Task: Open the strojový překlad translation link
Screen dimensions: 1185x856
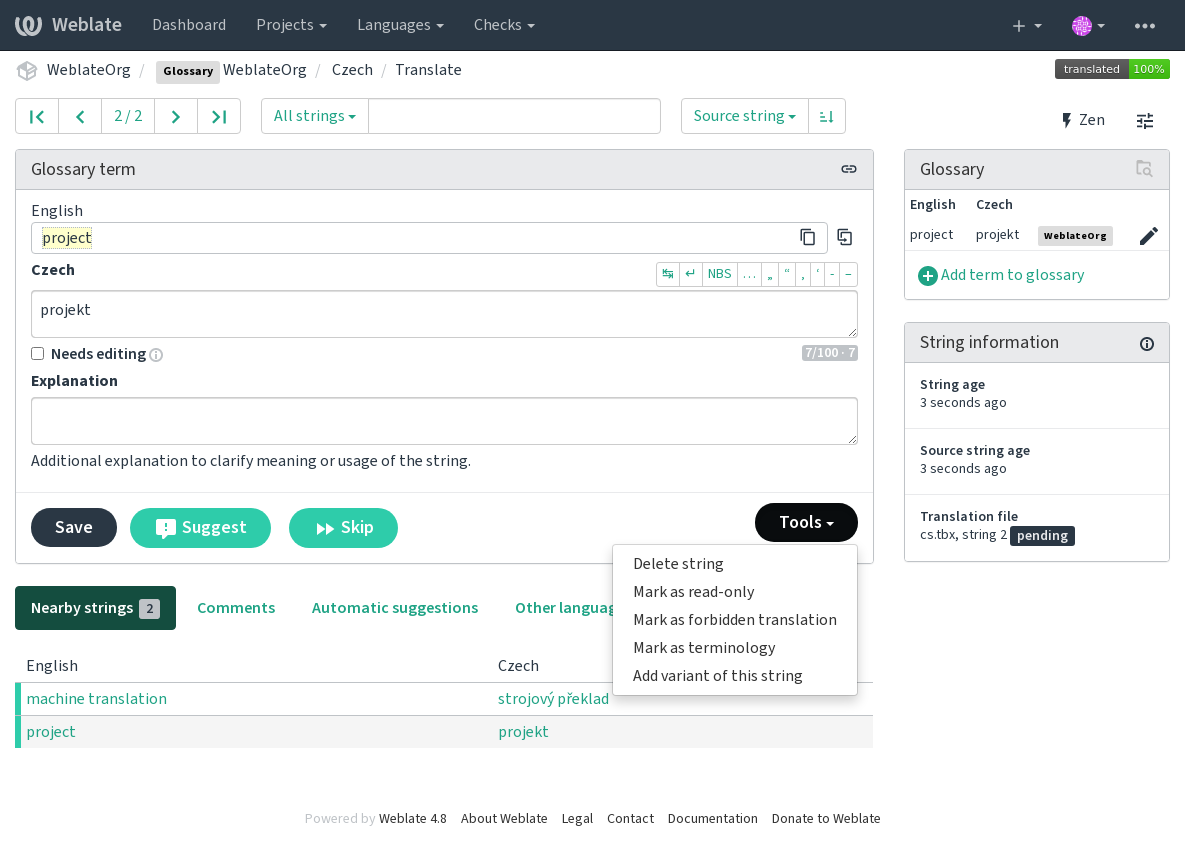Action: [x=553, y=699]
